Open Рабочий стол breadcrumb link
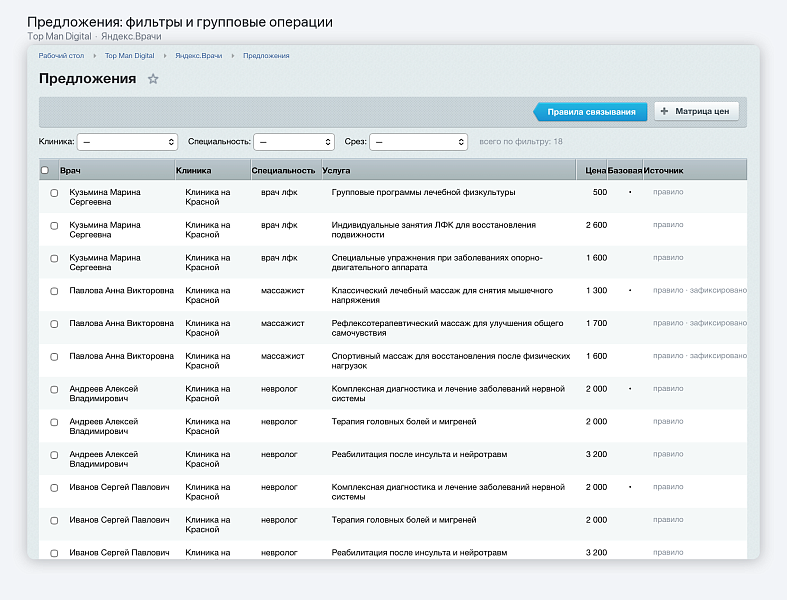 (61, 56)
